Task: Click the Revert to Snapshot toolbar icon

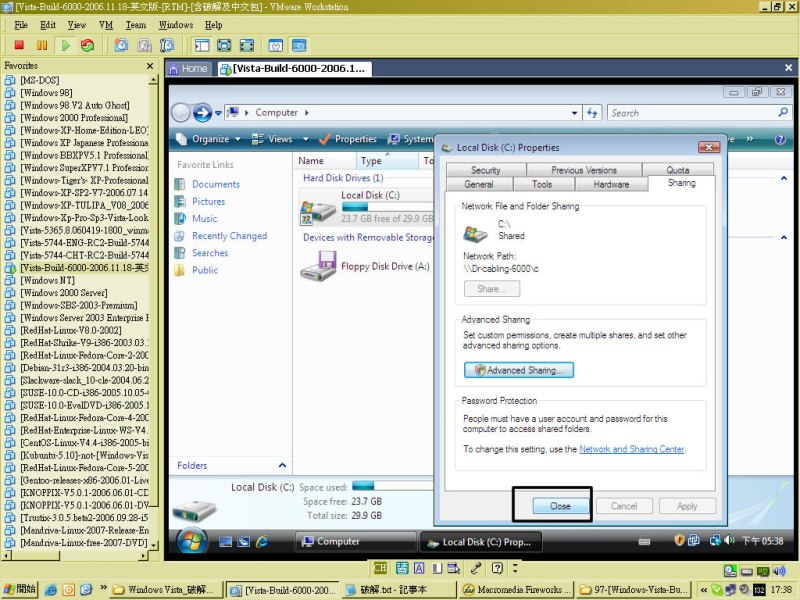Action: pos(144,45)
